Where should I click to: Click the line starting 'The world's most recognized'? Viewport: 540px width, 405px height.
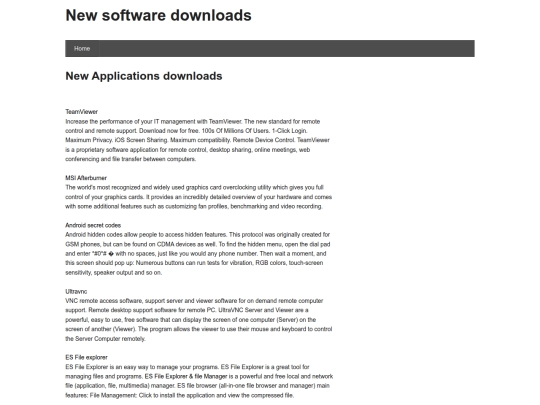point(195,187)
